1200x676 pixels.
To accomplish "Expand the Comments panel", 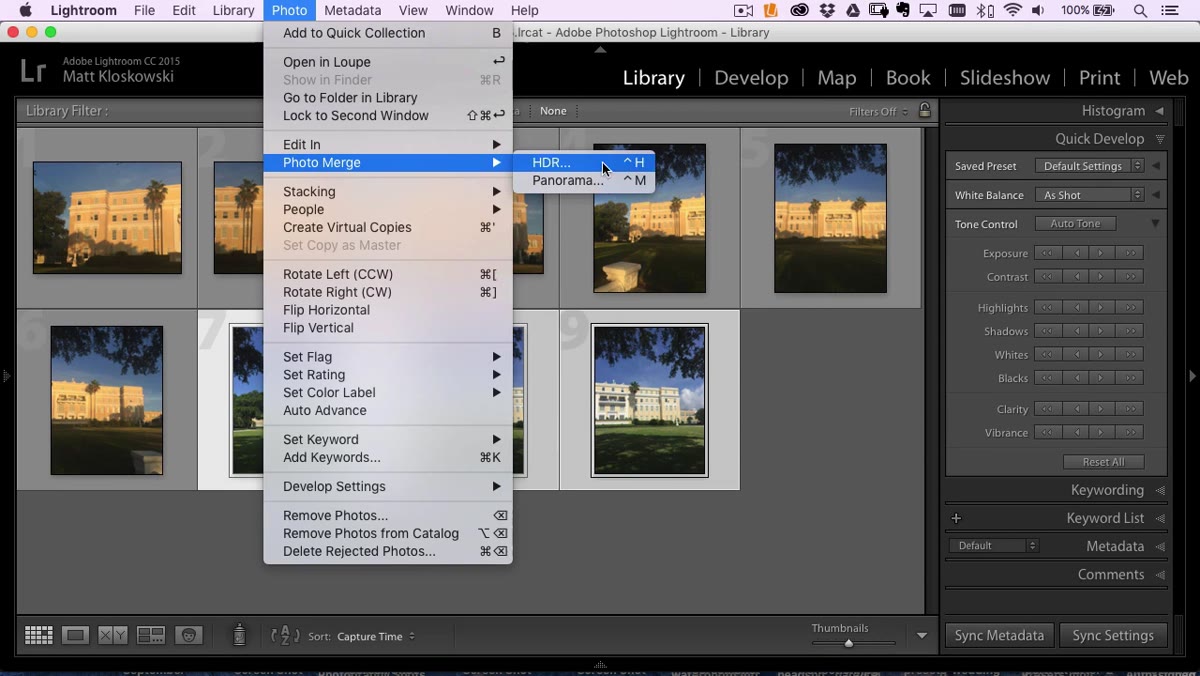I will 1159,574.
